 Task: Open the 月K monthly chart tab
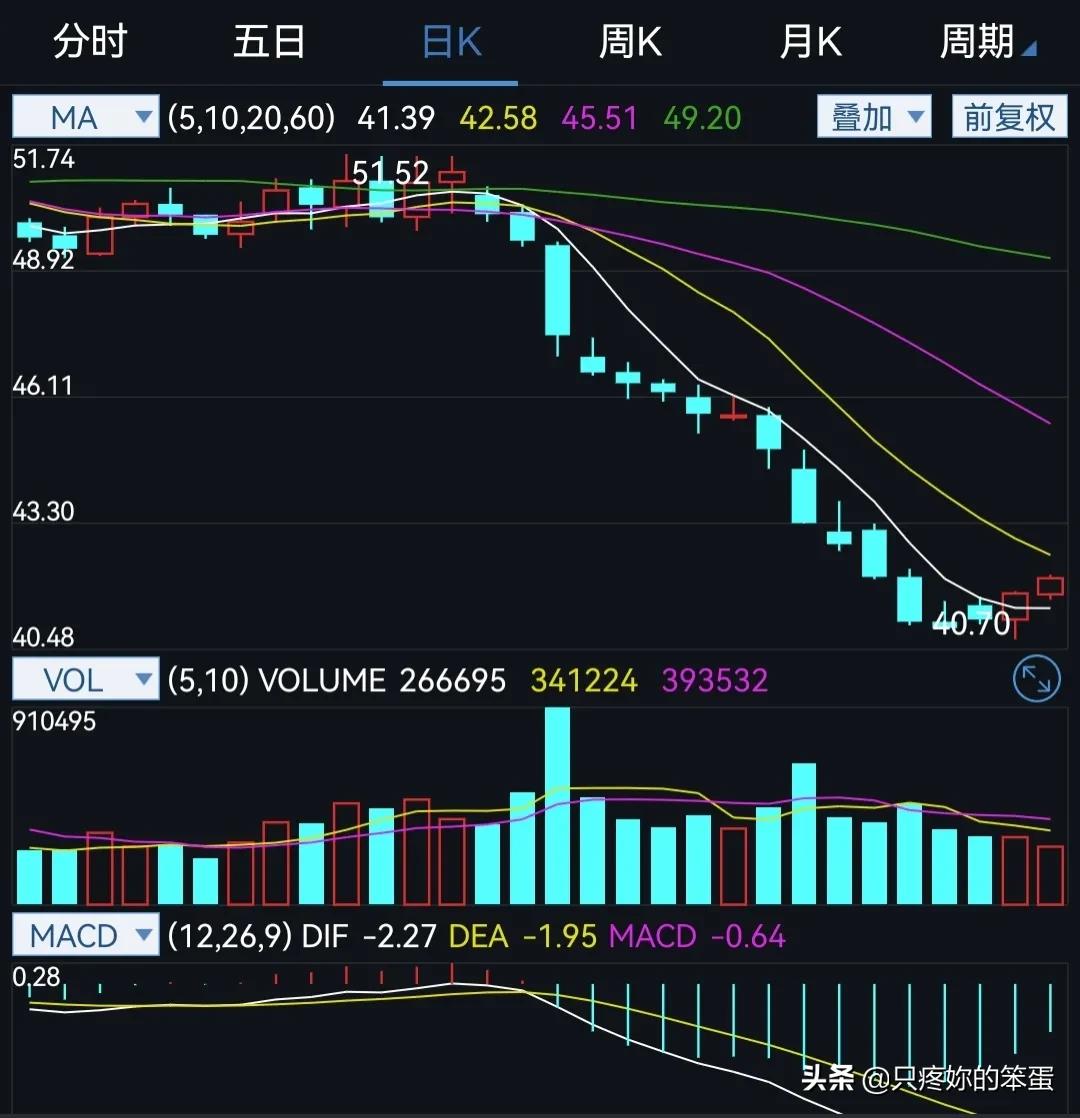click(x=811, y=41)
